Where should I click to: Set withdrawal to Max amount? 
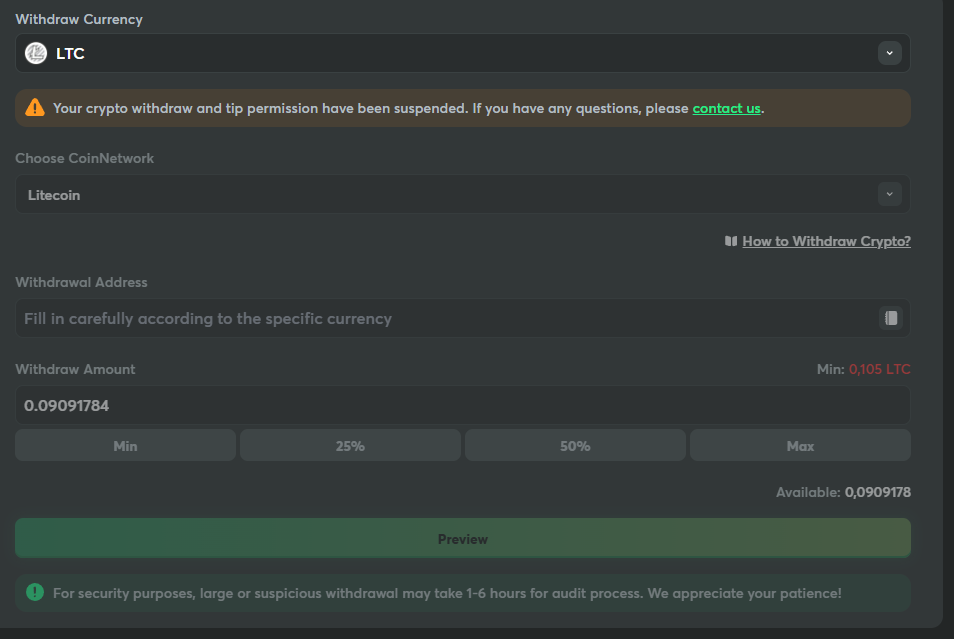click(x=800, y=446)
